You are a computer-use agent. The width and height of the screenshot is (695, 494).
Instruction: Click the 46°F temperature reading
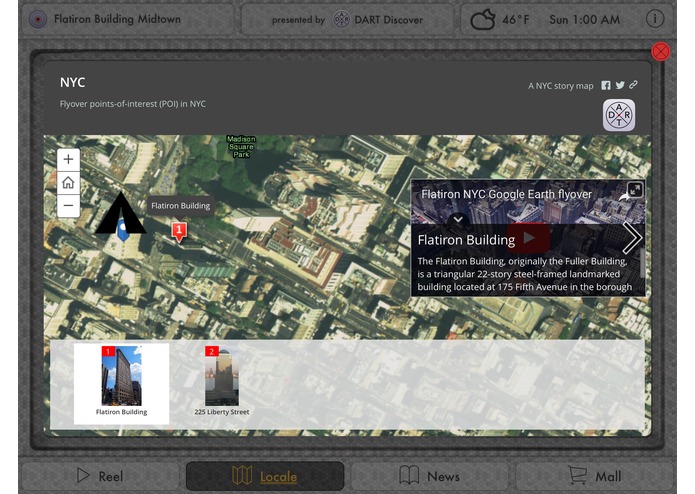pyautogui.click(x=515, y=19)
